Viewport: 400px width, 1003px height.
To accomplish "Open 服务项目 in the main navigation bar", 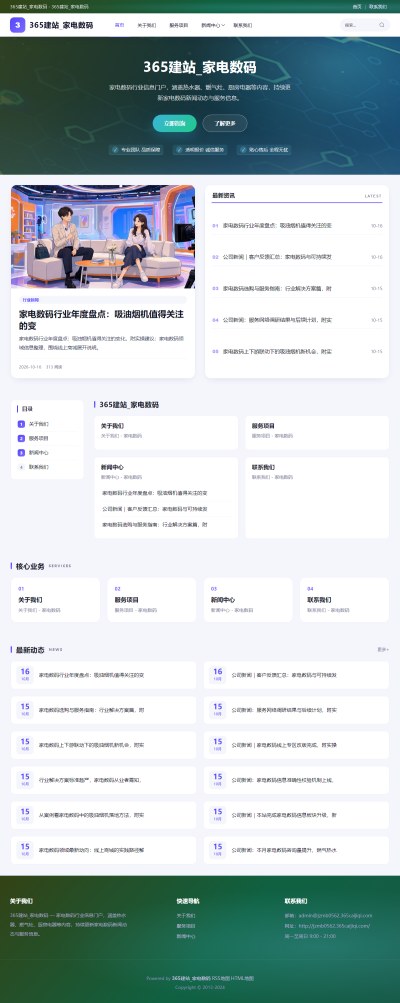I will pos(179,26).
